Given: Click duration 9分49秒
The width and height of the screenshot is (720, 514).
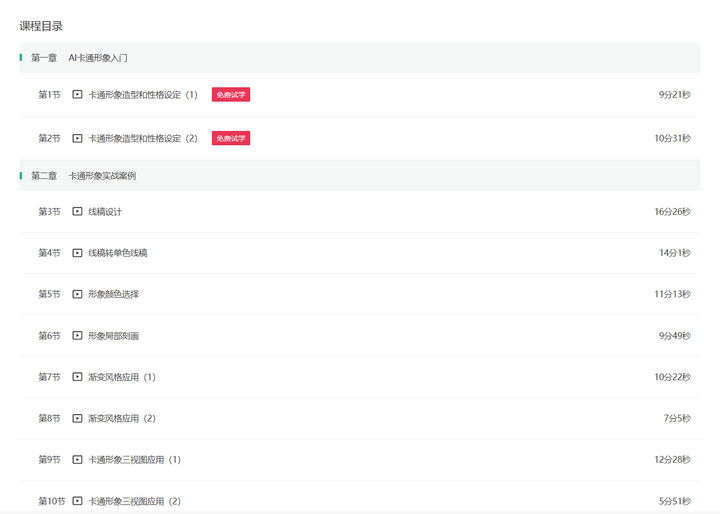Looking at the screenshot, I should point(675,336).
